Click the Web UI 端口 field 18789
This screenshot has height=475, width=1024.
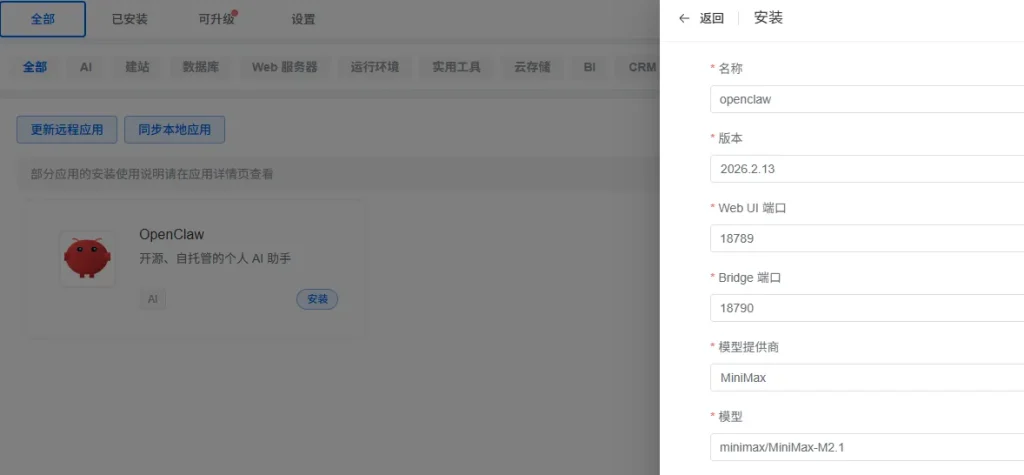tap(867, 238)
